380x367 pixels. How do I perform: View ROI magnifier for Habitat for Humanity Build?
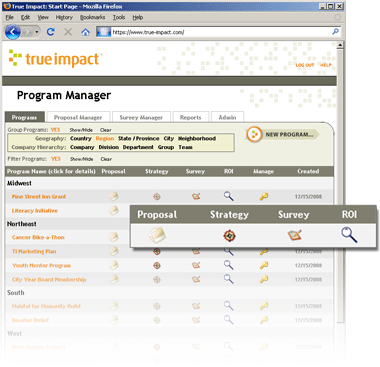click(228, 306)
